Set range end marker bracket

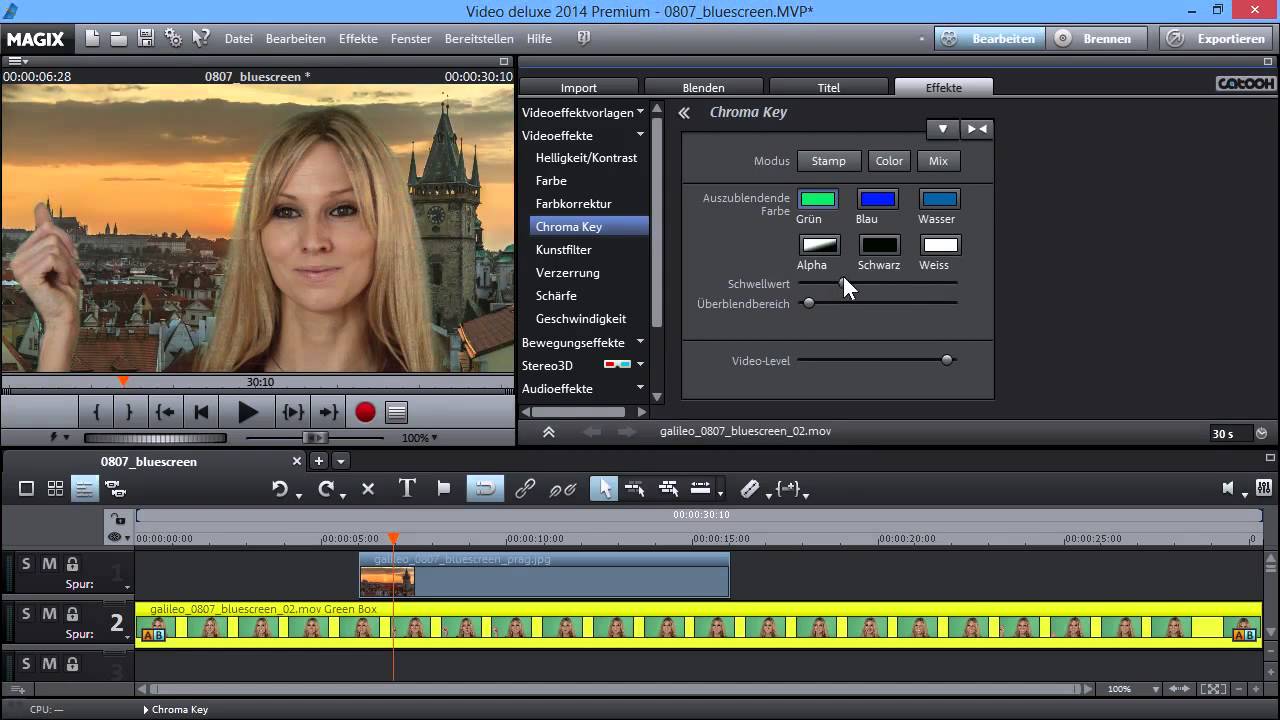click(129, 412)
